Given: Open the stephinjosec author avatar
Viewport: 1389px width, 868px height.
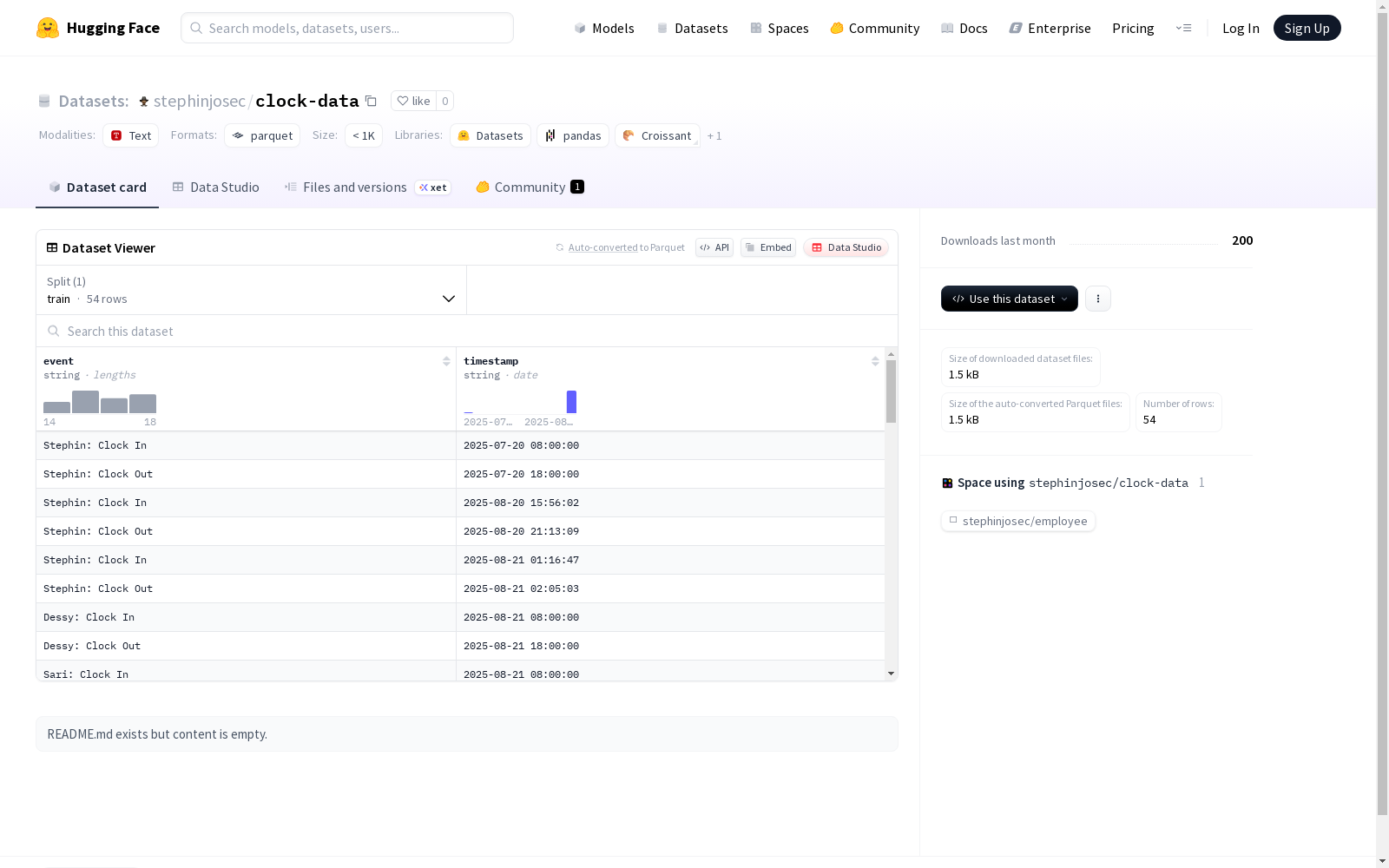Looking at the screenshot, I should tap(144, 102).
